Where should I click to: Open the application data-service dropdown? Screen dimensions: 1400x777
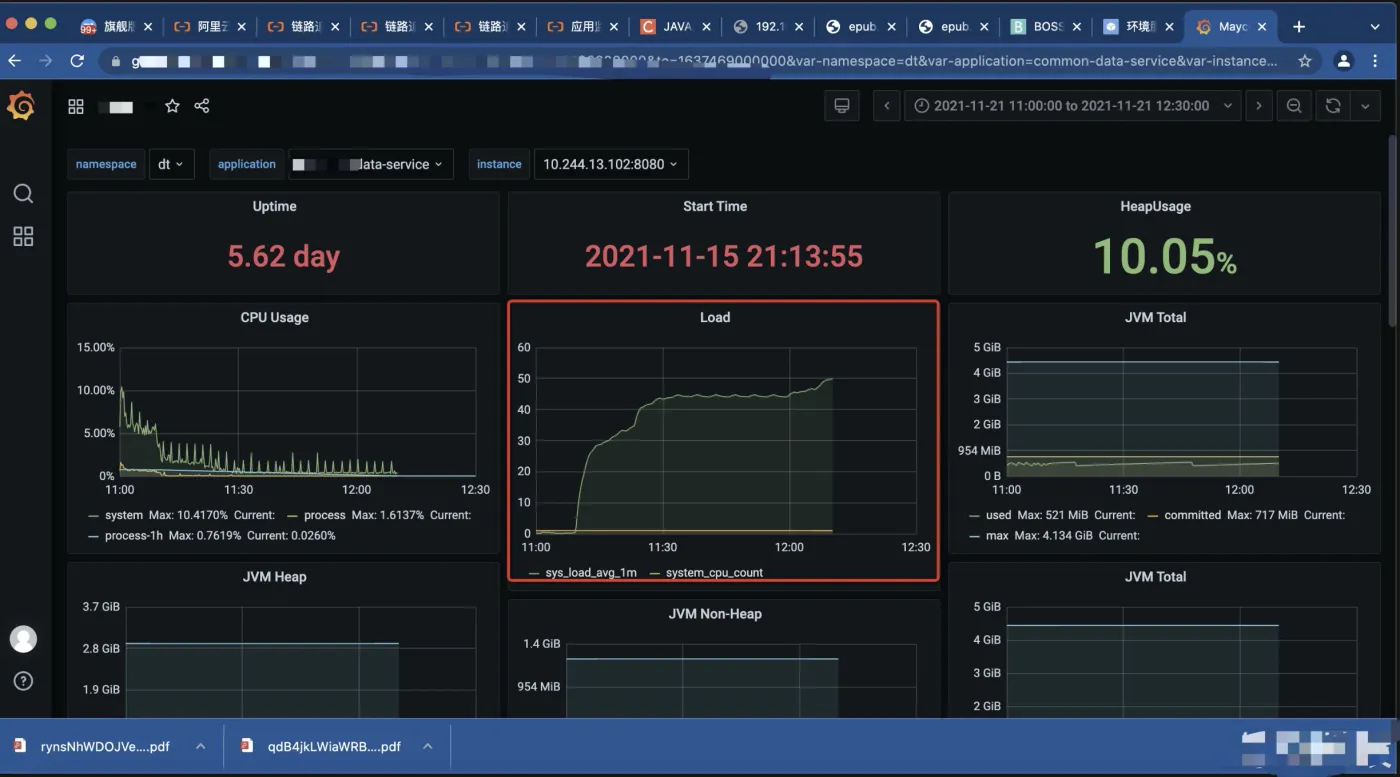click(x=371, y=164)
